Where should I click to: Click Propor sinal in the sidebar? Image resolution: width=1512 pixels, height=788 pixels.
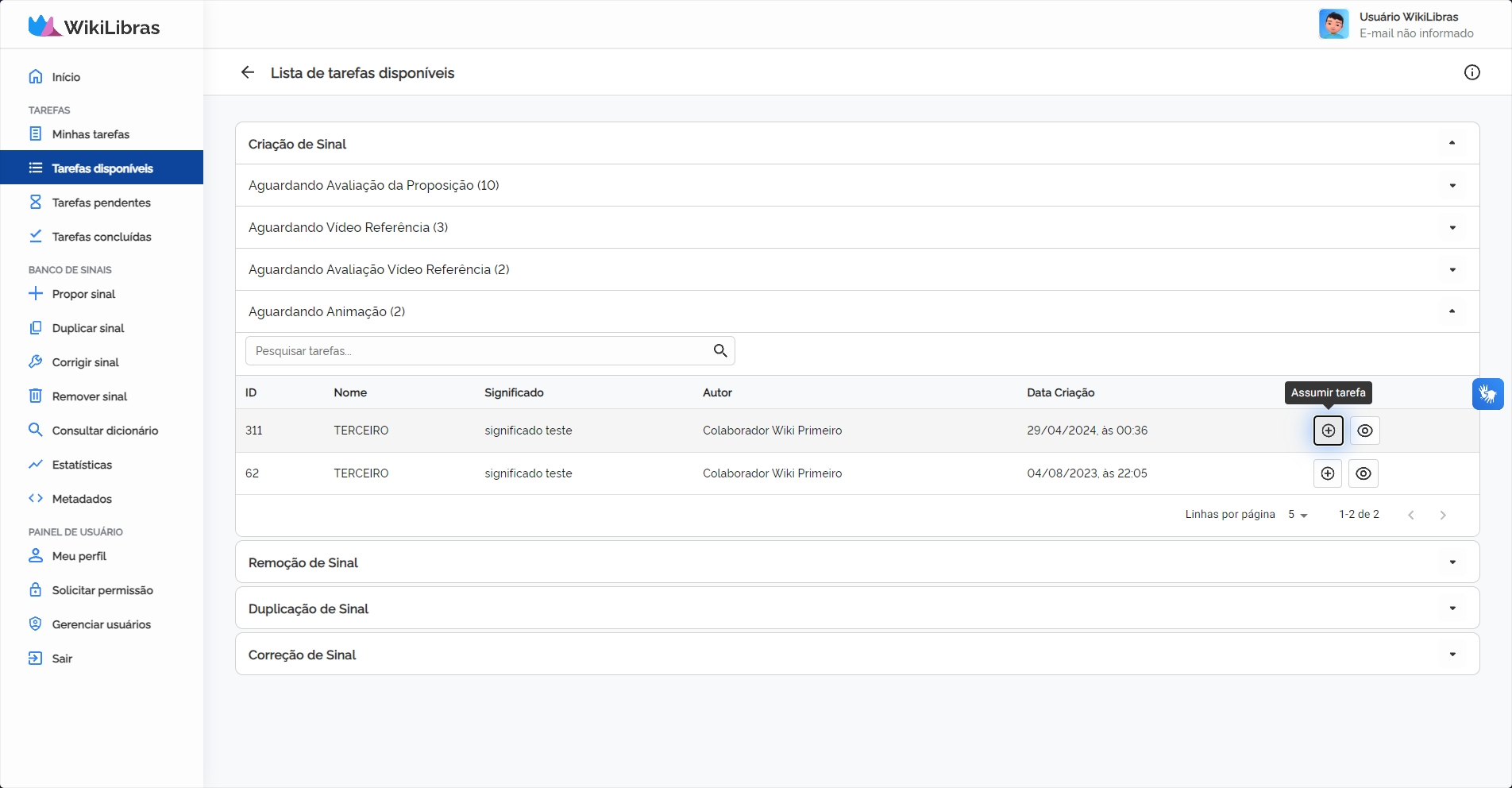point(83,294)
